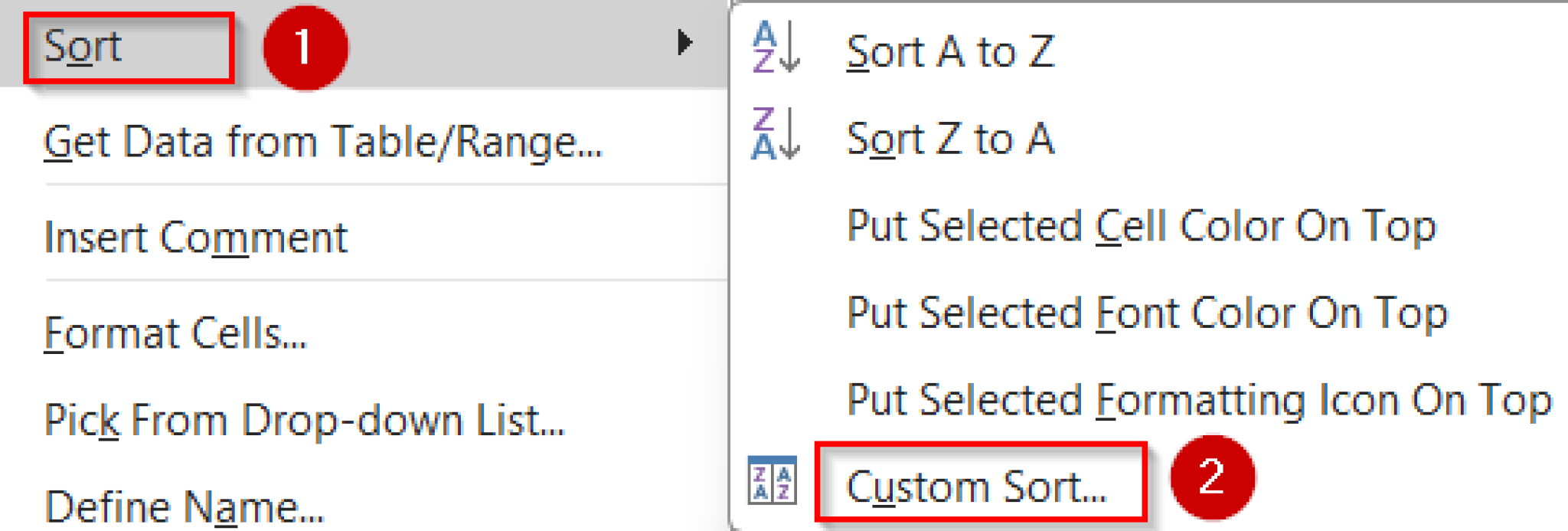Select the Sort Z to A label
Image resolution: width=1568 pixels, height=531 pixels.
click(x=950, y=139)
